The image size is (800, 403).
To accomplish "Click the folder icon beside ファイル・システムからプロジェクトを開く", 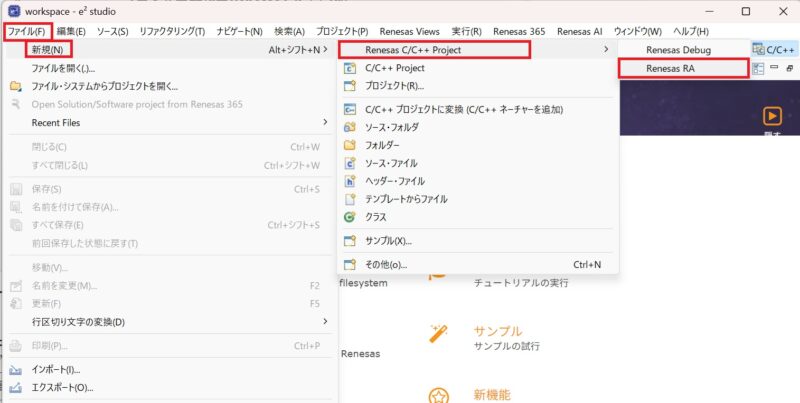I will (16, 86).
